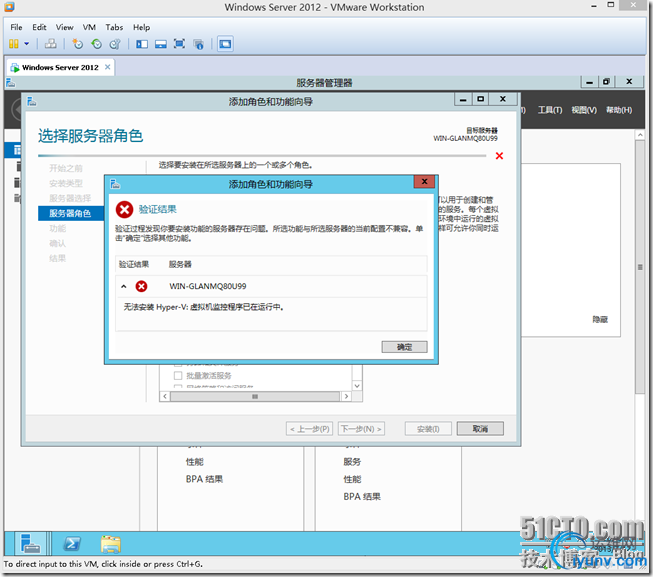Image resolution: width=653 pixels, height=577 pixels.
Task: Take a snapshot of this virtual machine
Action: pyautogui.click(x=77, y=44)
